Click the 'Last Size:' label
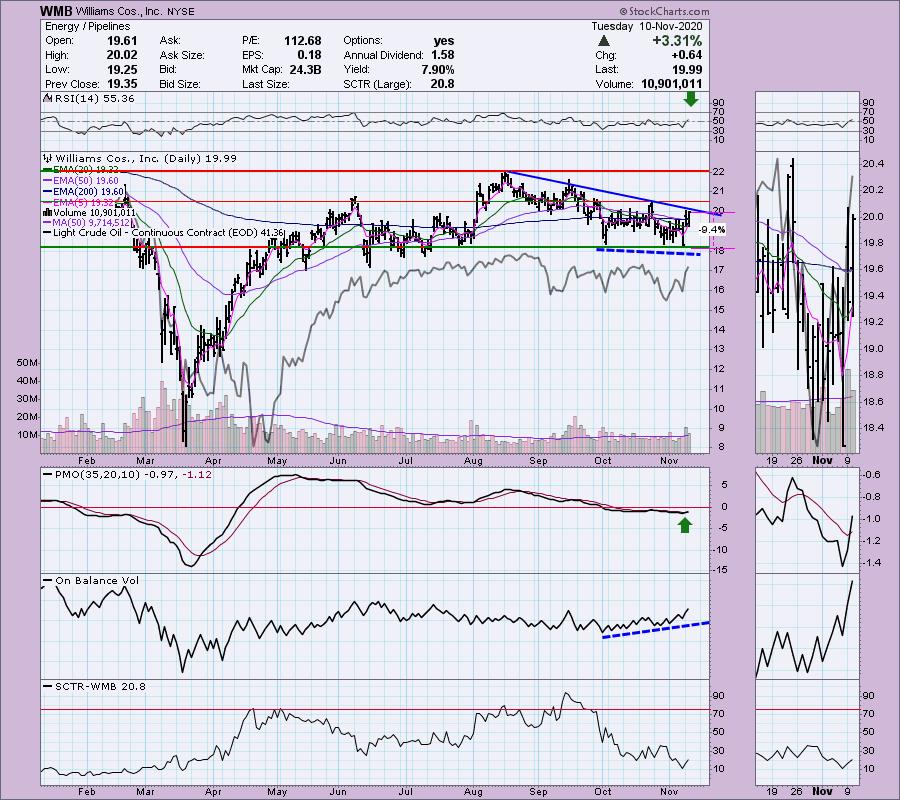Screen dimensions: 900x800 click(266, 84)
